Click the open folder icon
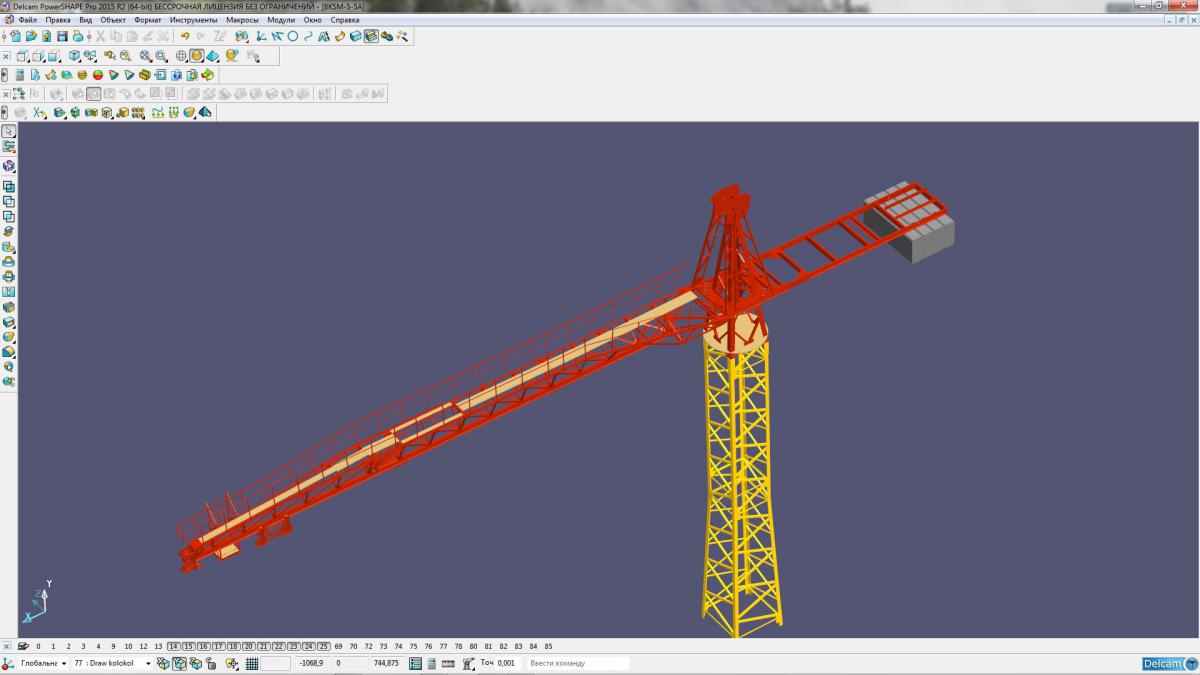 (31, 36)
